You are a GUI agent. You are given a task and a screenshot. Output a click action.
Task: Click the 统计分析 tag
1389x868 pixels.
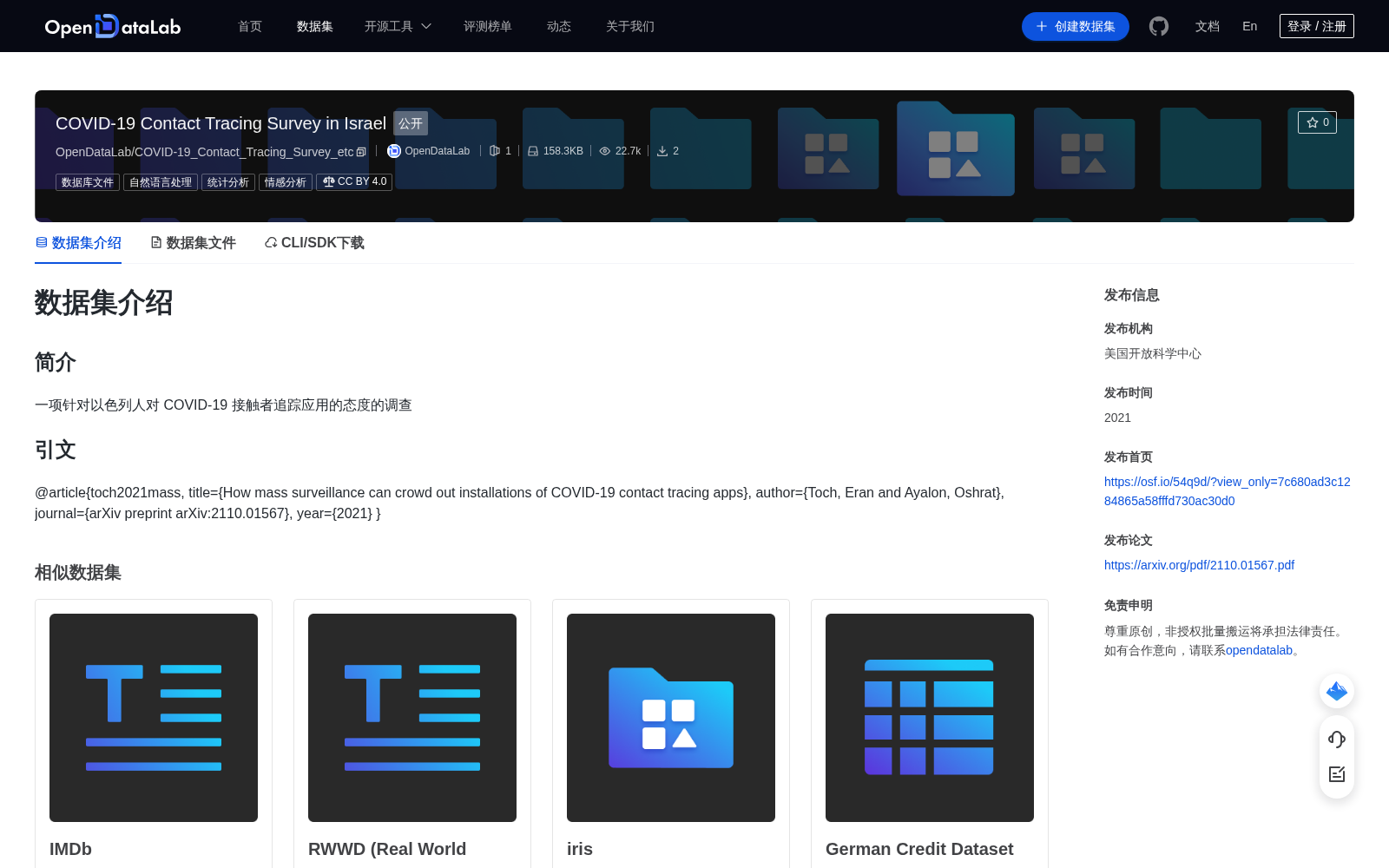pyautogui.click(x=228, y=182)
